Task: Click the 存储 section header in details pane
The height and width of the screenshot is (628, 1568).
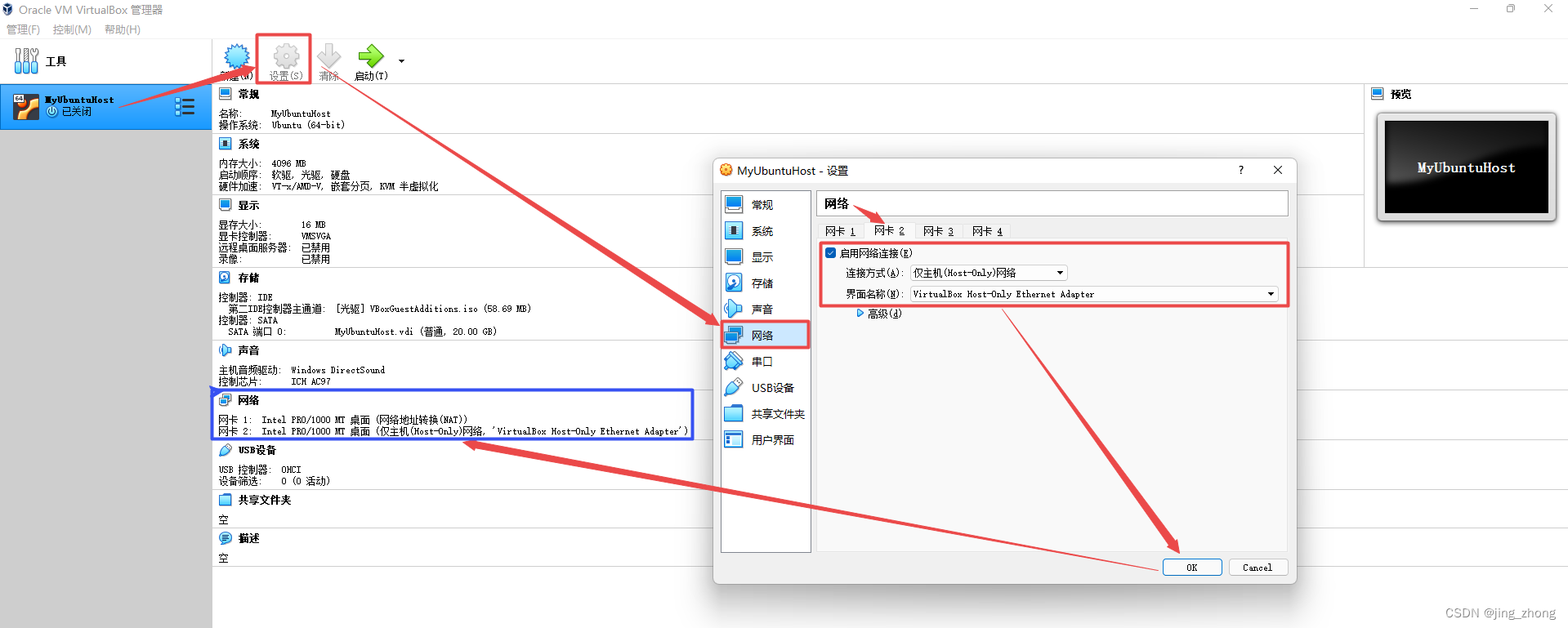Action: (248, 278)
